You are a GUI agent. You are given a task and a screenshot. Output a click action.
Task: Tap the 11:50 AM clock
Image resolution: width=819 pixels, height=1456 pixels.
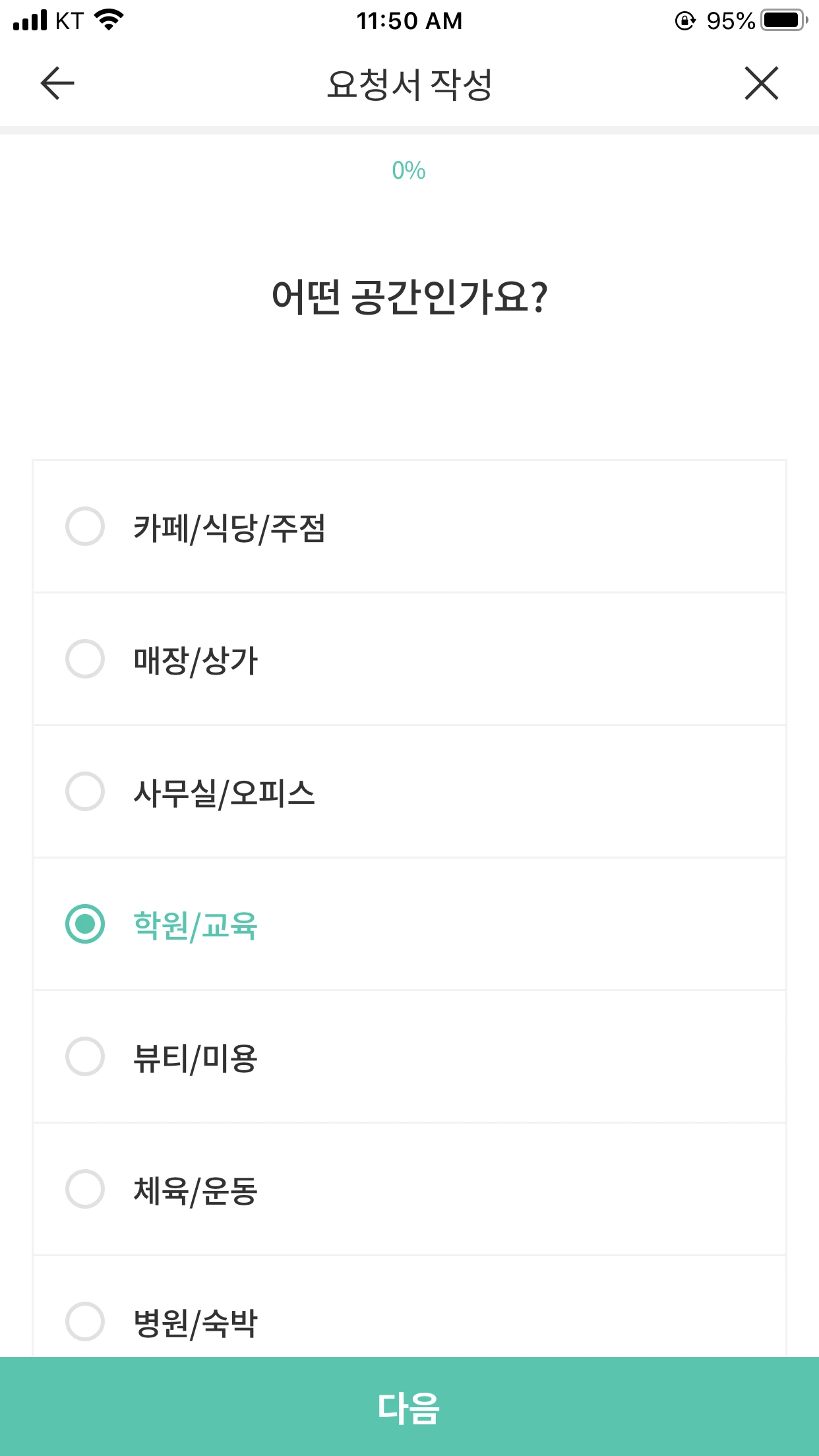click(x=409, y=21)
